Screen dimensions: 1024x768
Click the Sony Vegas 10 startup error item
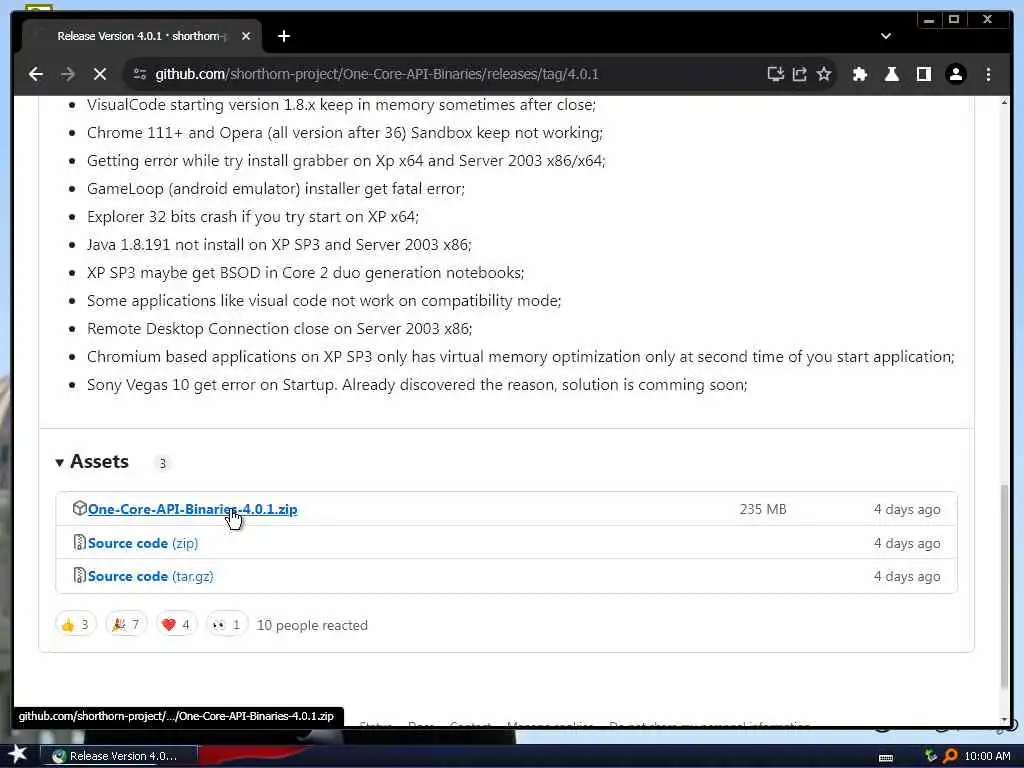click(x=417, y=385)
